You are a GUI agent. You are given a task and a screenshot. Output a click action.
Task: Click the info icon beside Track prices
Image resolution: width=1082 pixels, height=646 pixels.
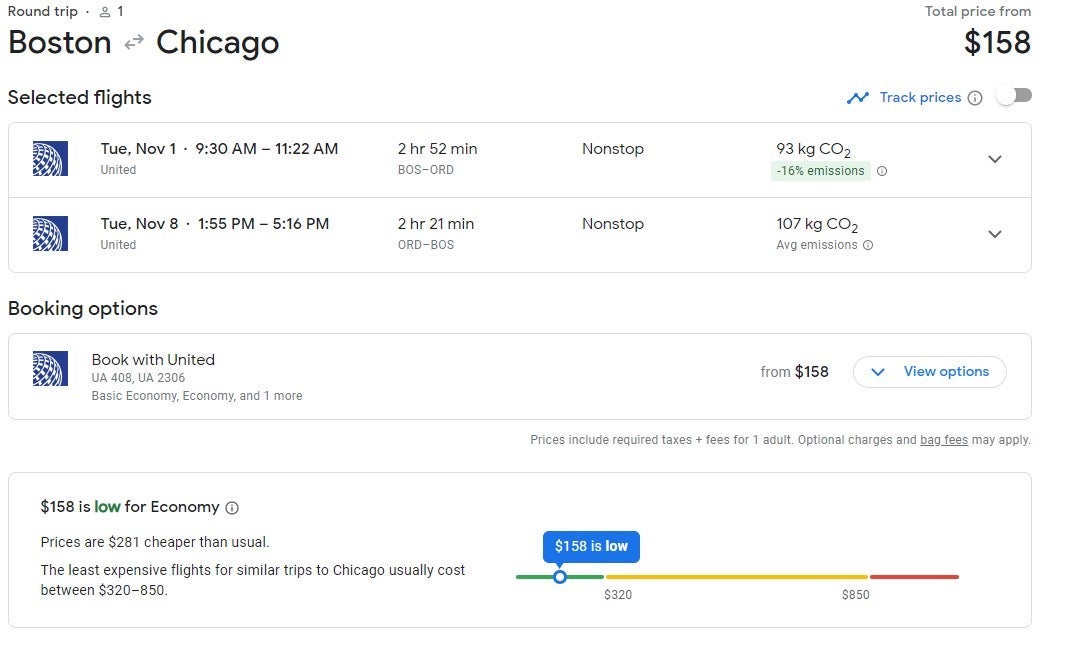[x=975, y=98]
